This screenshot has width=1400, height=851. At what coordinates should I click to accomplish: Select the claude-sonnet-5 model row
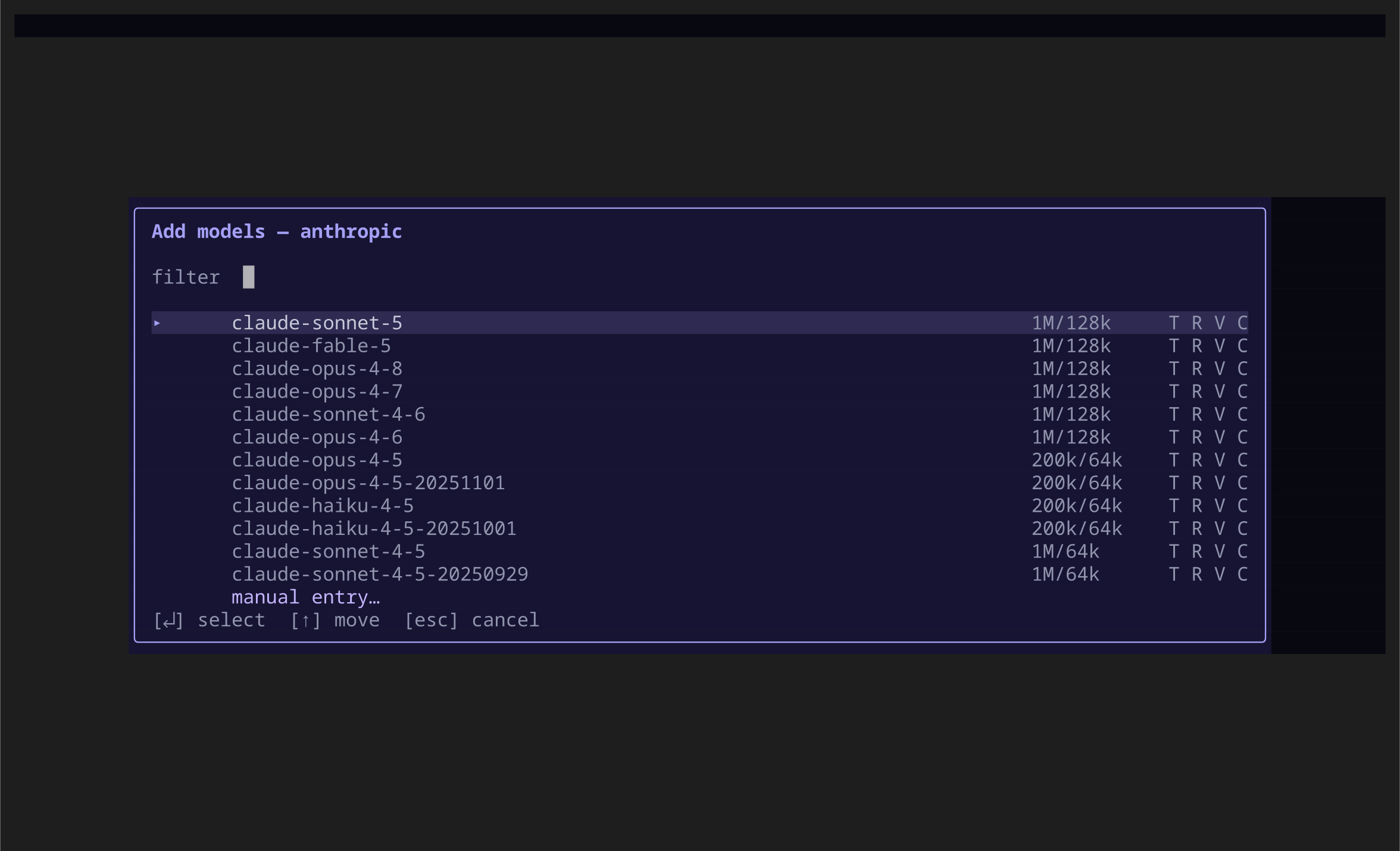699,323
